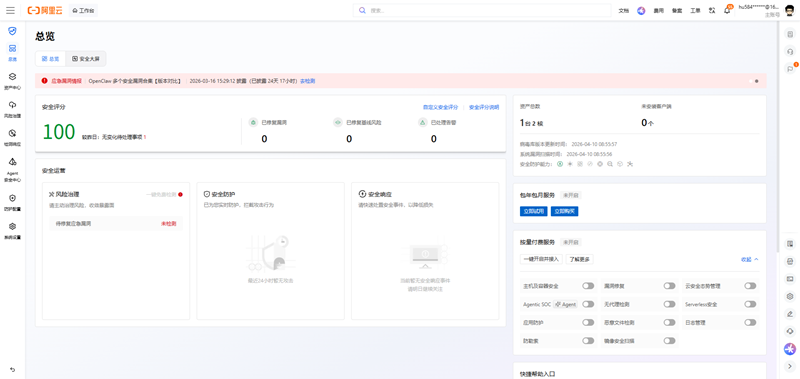Select the dark carousel dot in the alert banner
This screenshot has width=800, height=379.
757,81
